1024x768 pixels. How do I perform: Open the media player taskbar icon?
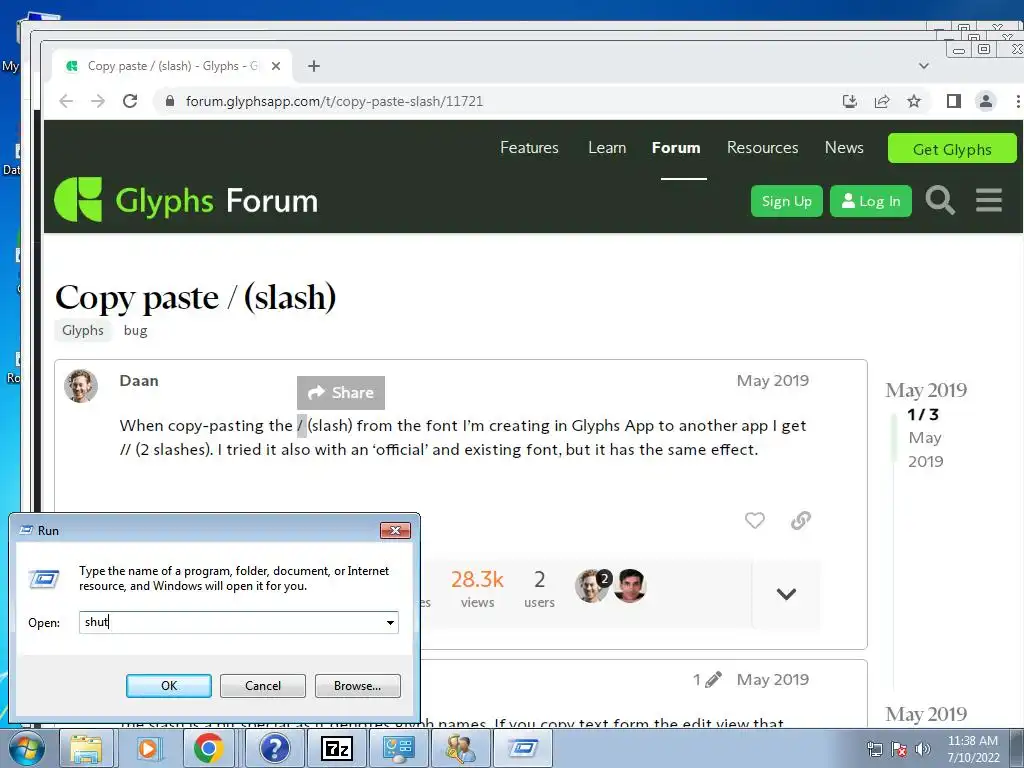pos(148,748)
